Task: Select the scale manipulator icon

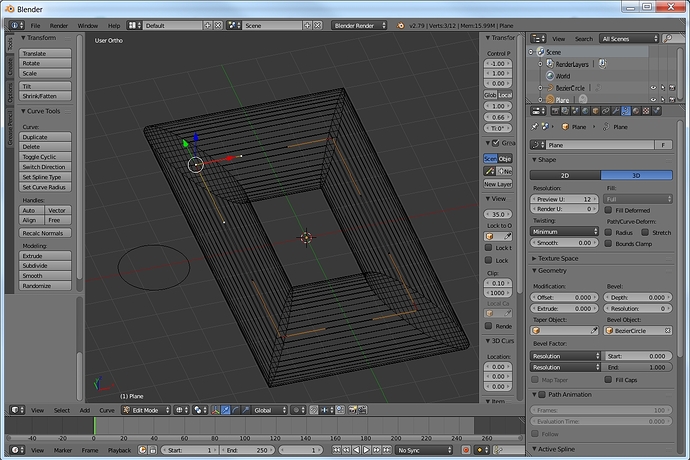Action: pos(246,410)
